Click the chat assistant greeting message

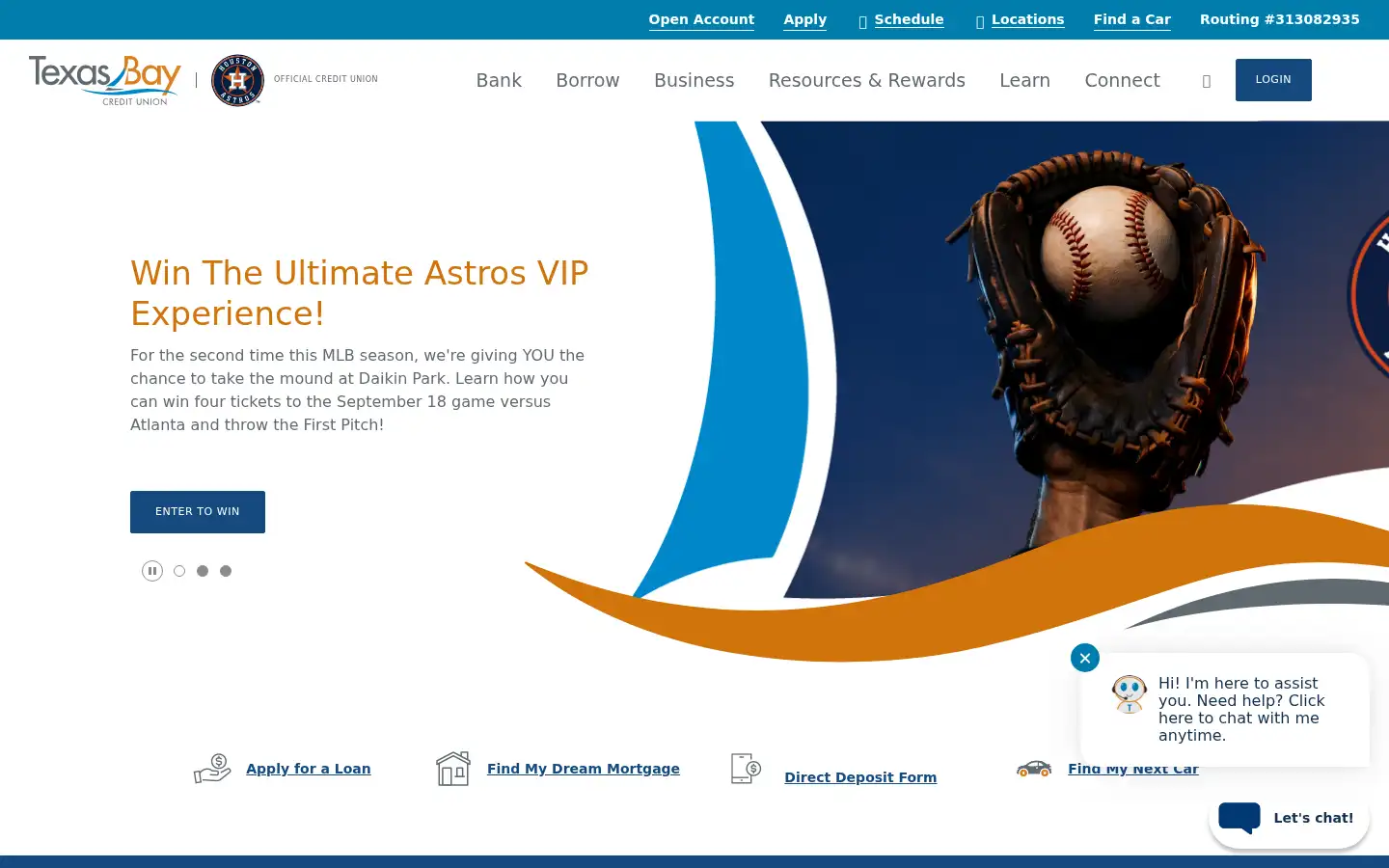pos(1241,709)
